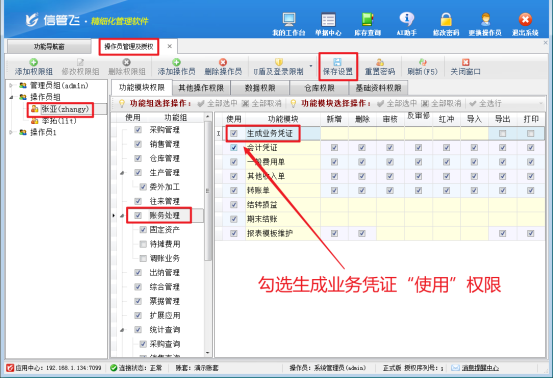This screenshot has width=553, height=378.
Task: Check the 导出 box for 生成业务凭证
Action: 502,133
